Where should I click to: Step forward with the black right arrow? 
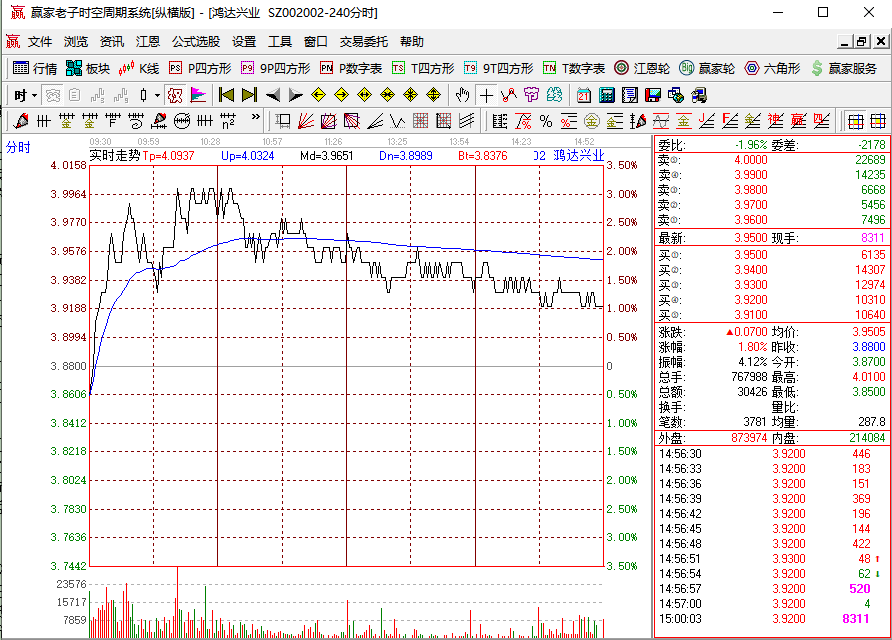pos(296,95)
